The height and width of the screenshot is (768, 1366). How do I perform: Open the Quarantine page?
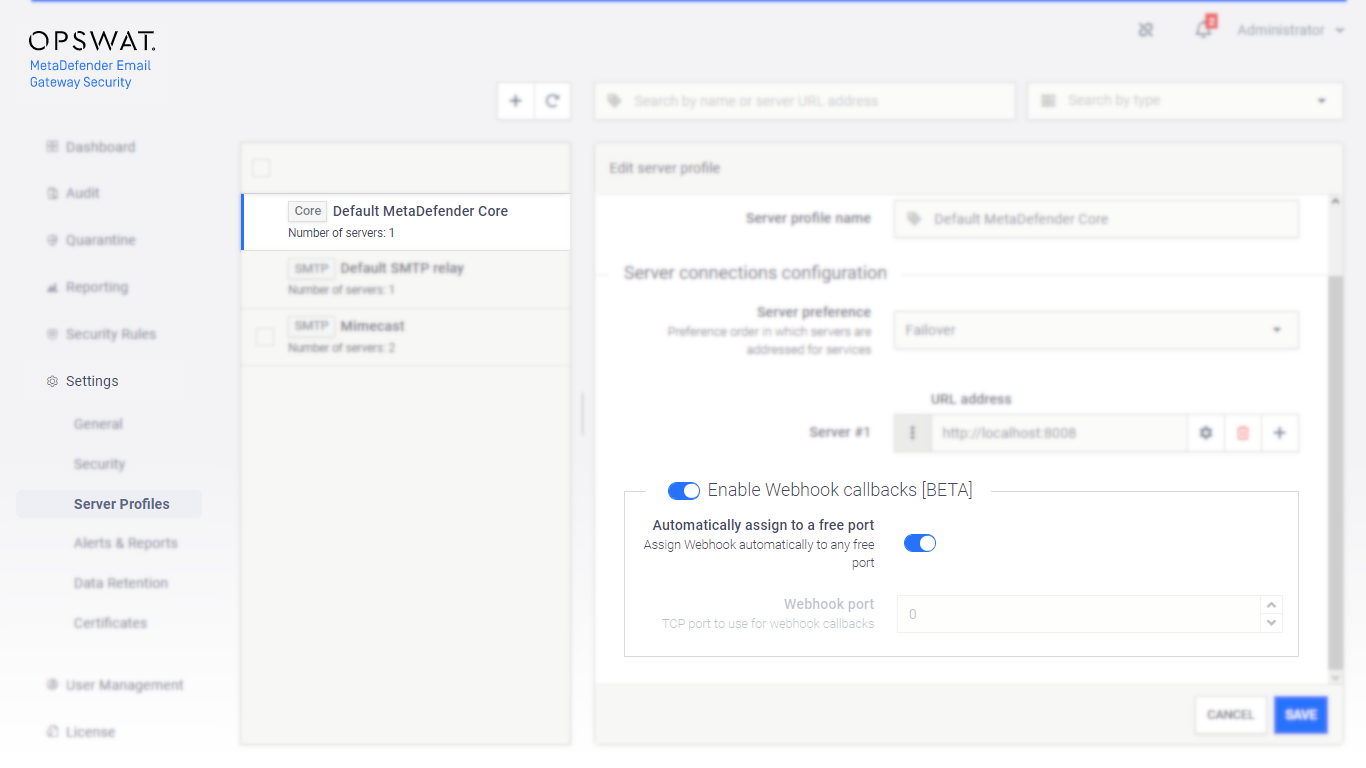point(100,240)
